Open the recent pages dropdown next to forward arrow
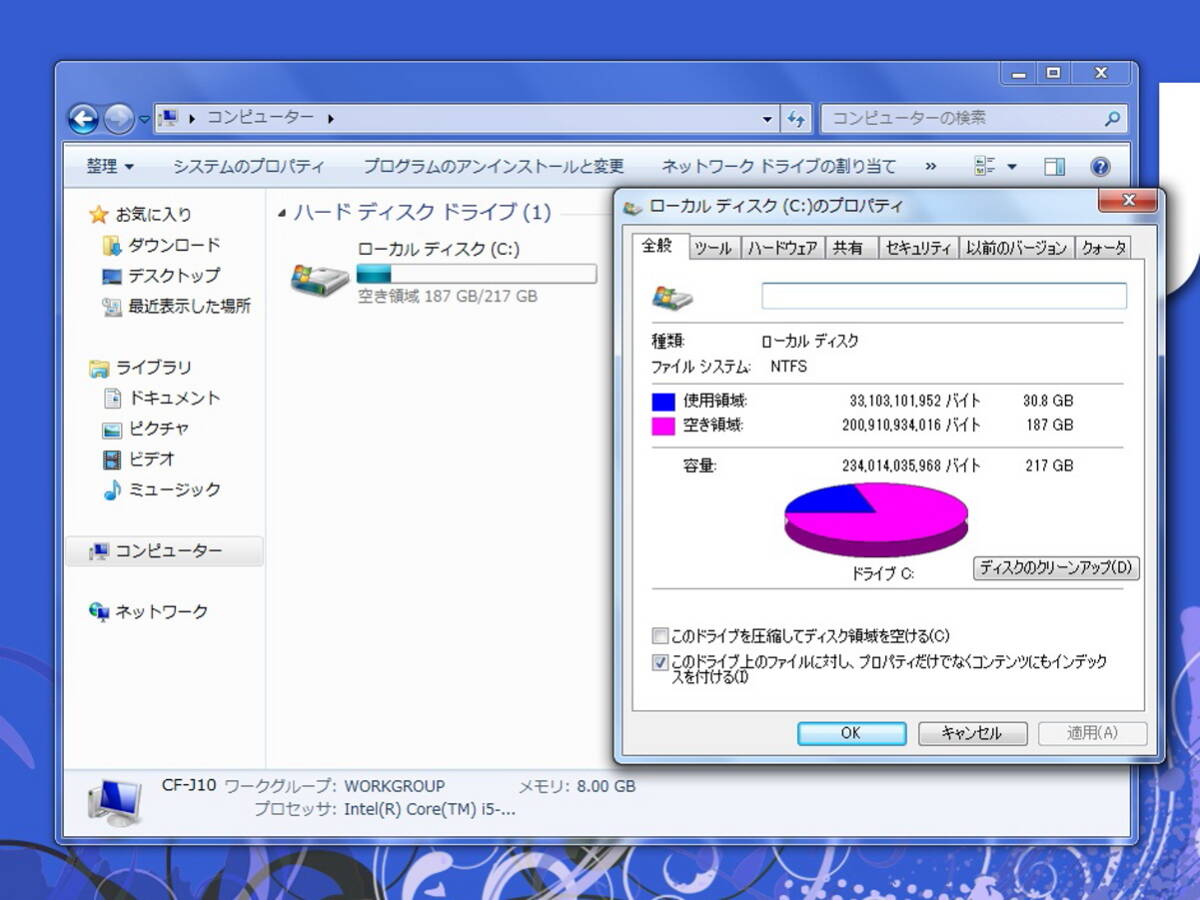This screenshot has height=900, width=1200. coord(144,120)
